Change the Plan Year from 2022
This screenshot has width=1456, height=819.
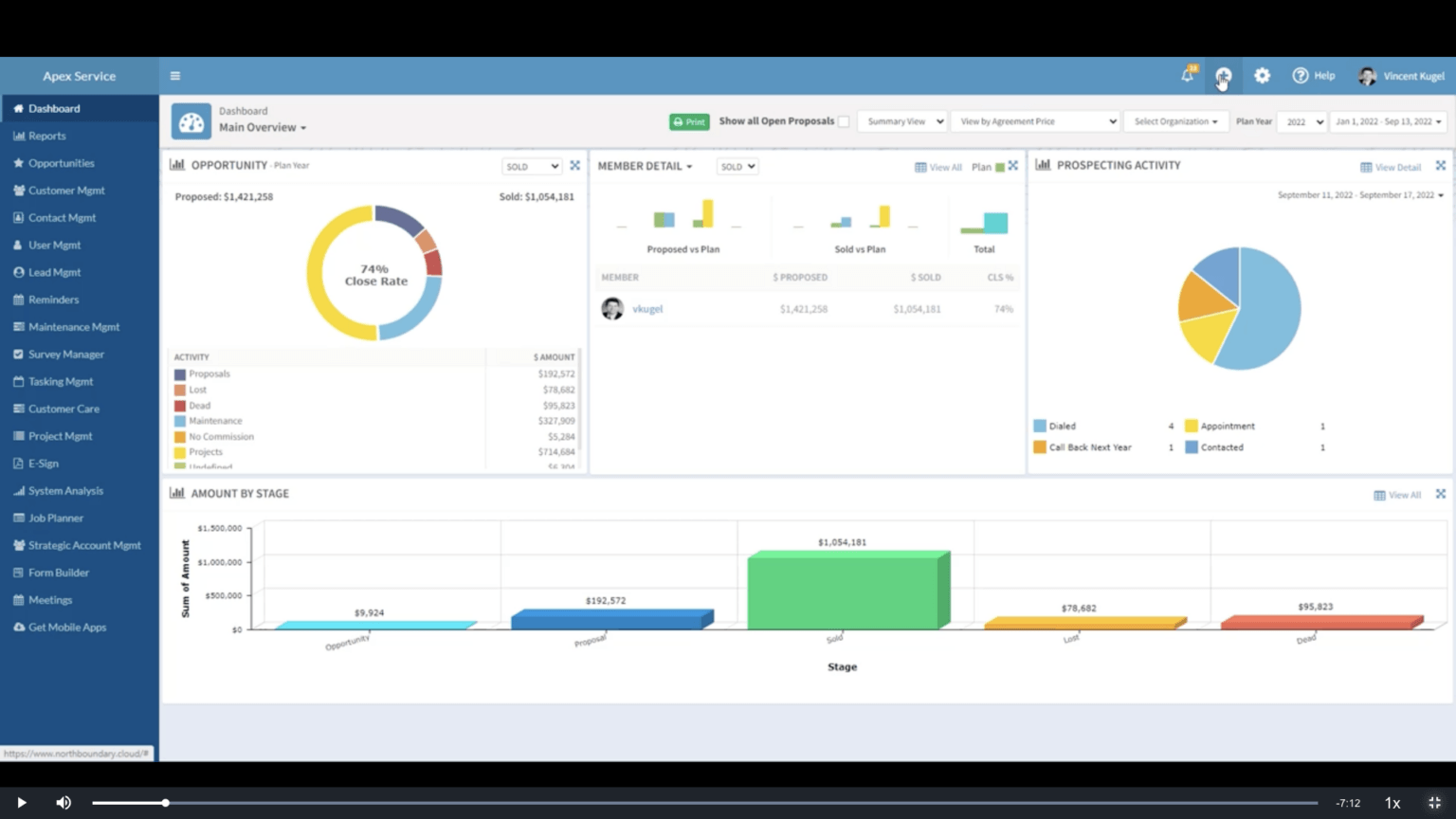pyautogui.click(x=1301, y=121)
